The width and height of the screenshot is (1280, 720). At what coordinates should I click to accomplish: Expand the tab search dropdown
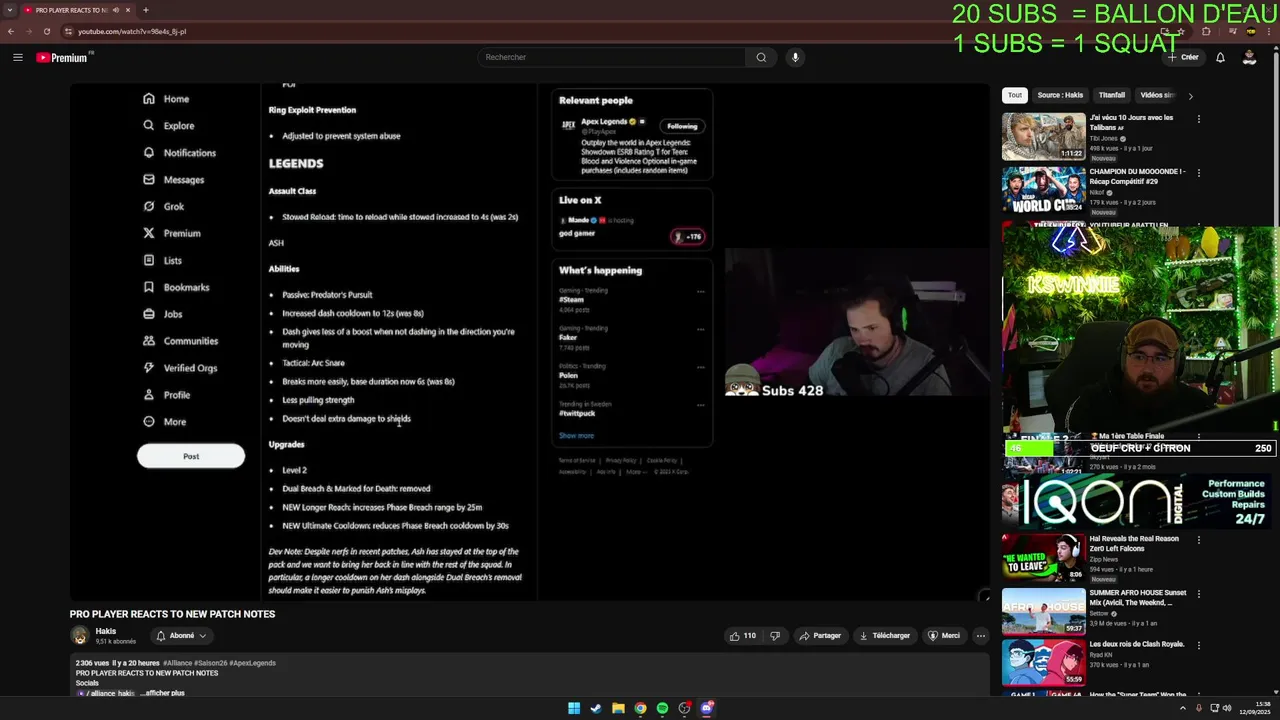[10, 10]
